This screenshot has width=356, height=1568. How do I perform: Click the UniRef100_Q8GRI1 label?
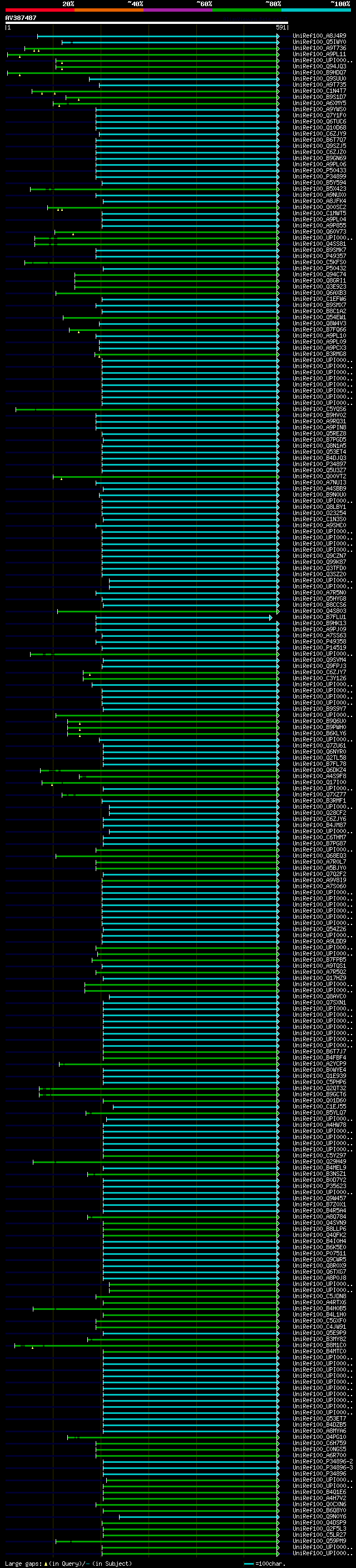click(x=319, y=280)
